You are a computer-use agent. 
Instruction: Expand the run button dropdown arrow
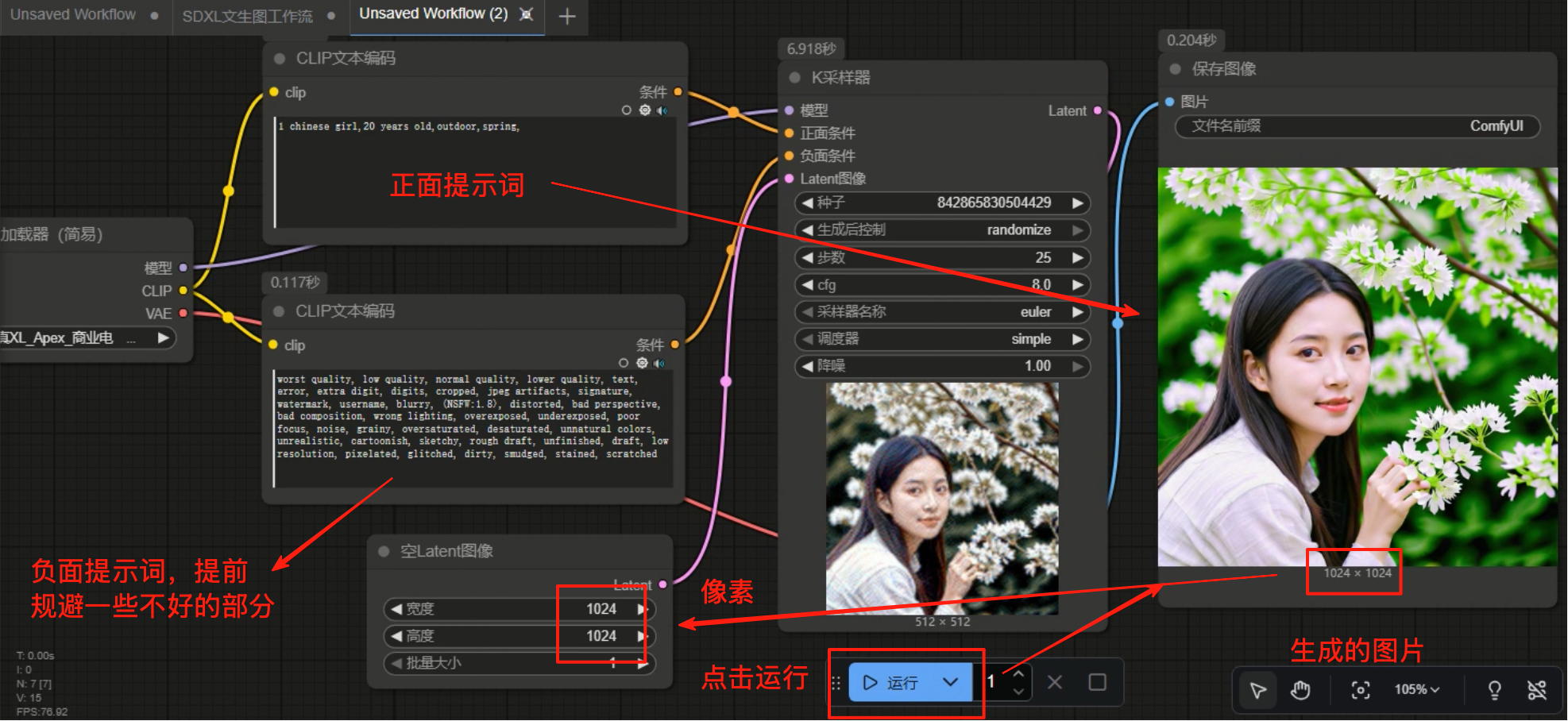pyautogui.click(x=950, y=682)
